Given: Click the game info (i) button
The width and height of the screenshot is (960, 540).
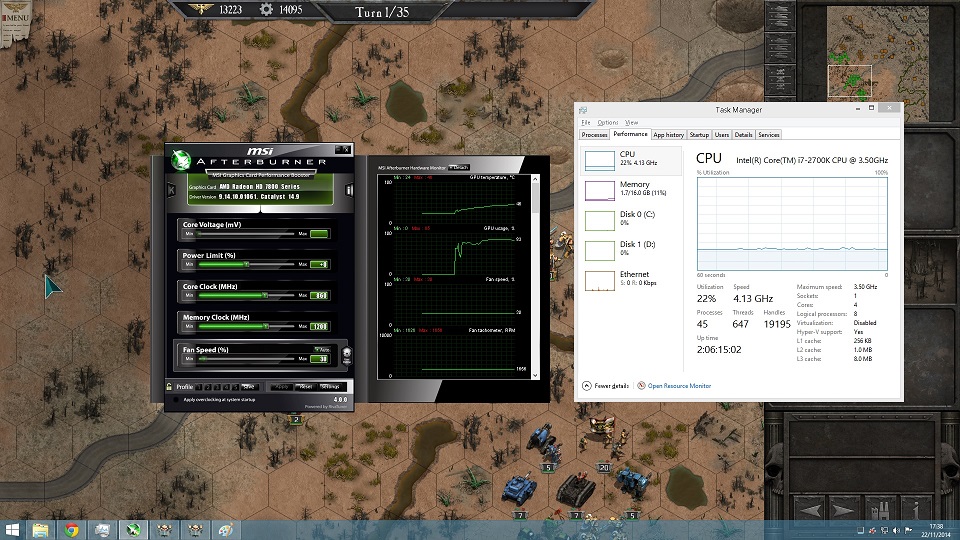Looking at the screenshot, I should 915,511.
